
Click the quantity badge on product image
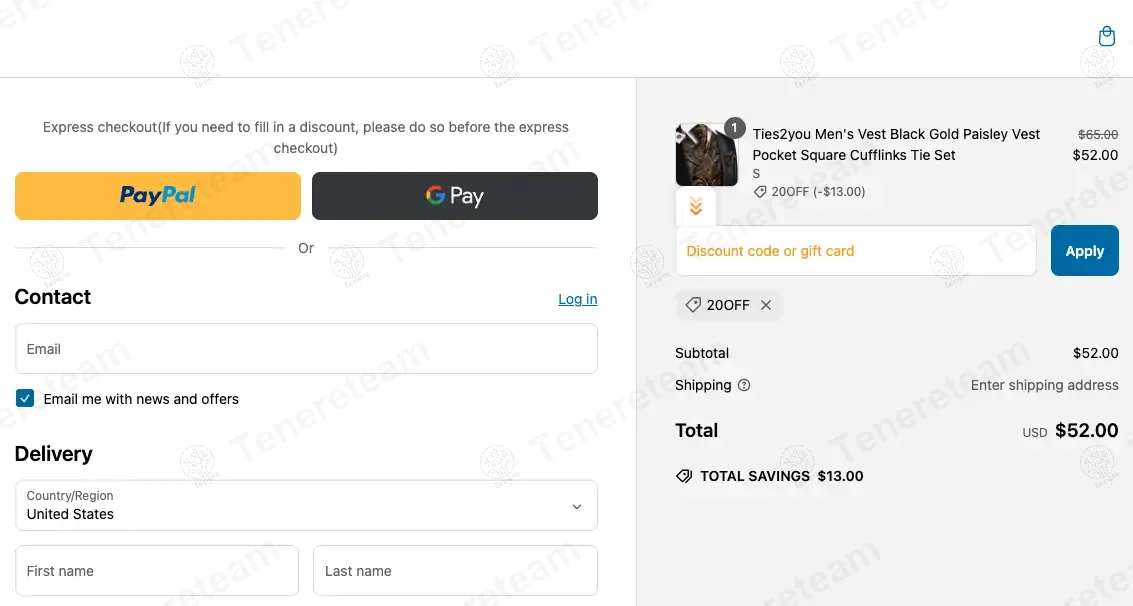point(735,128)
